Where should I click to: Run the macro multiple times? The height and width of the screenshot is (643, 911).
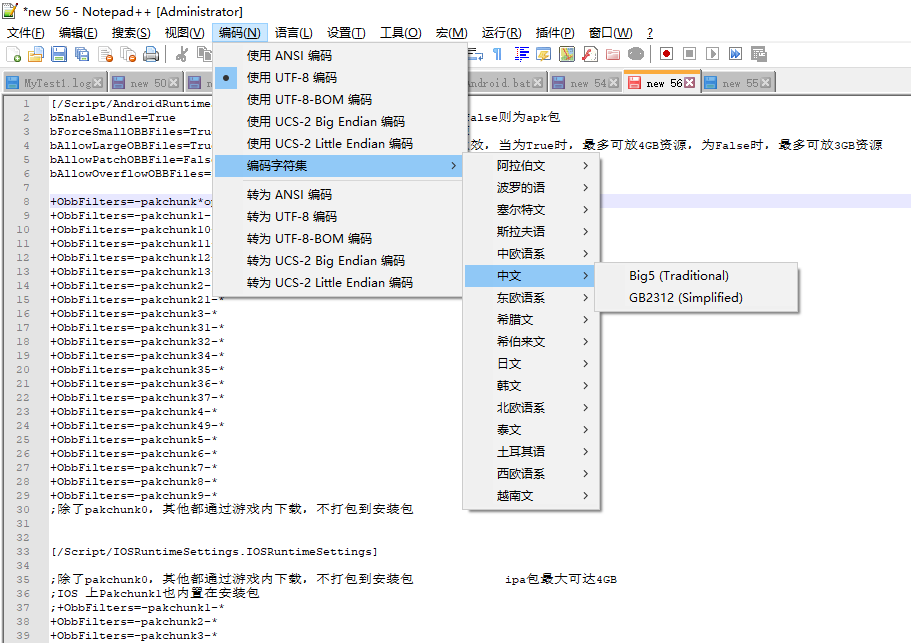(736, 54)
